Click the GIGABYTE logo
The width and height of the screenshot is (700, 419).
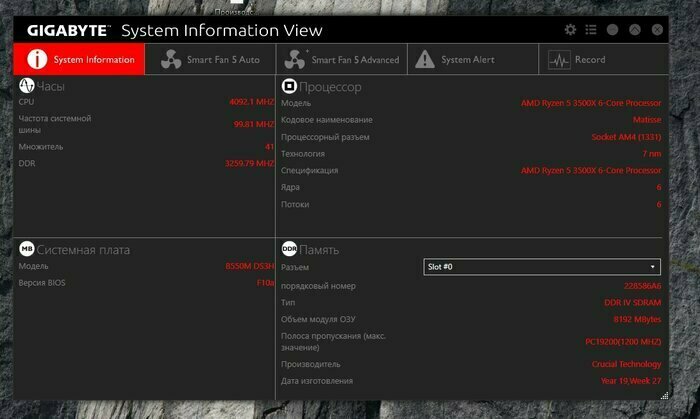point(68,30)
